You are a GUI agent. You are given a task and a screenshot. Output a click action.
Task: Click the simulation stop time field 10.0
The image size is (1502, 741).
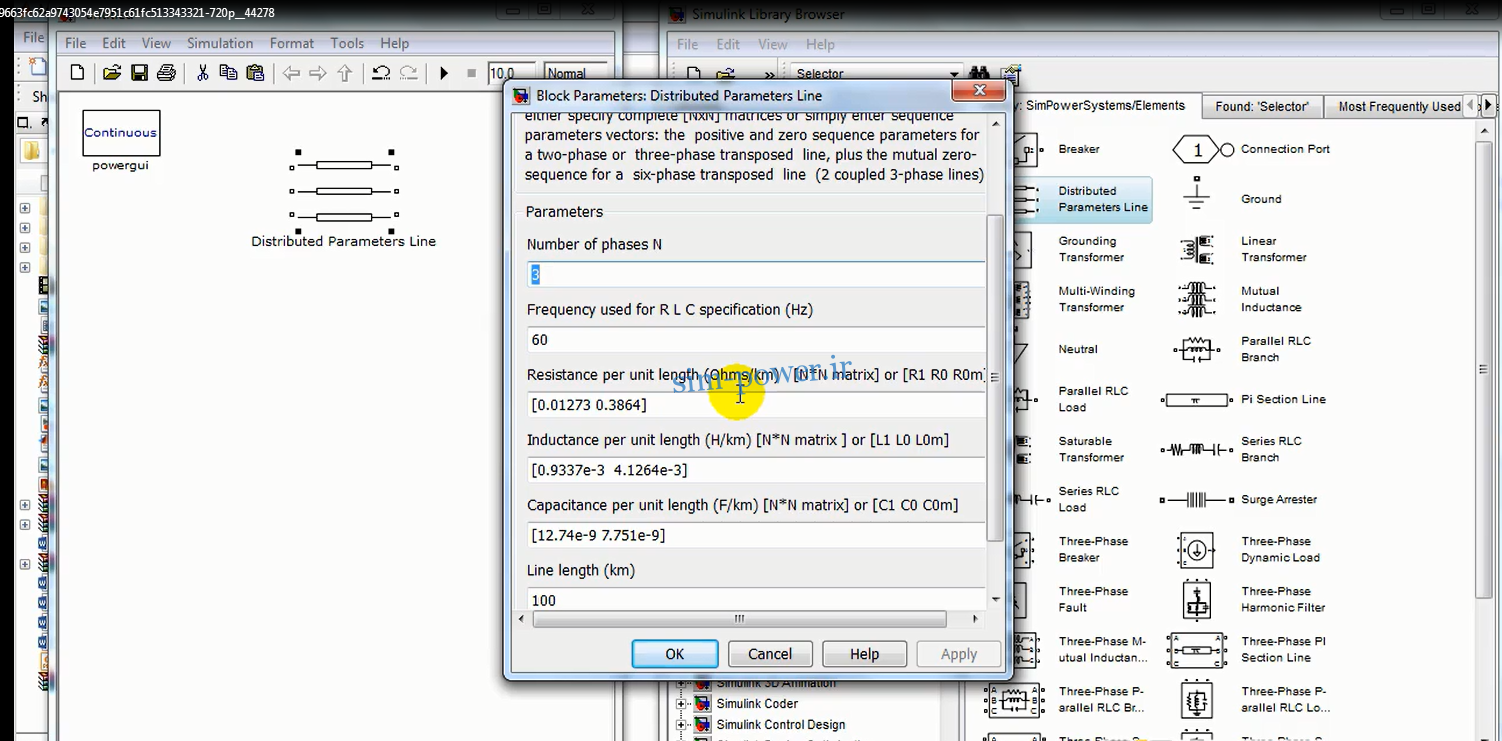point(513,73)
